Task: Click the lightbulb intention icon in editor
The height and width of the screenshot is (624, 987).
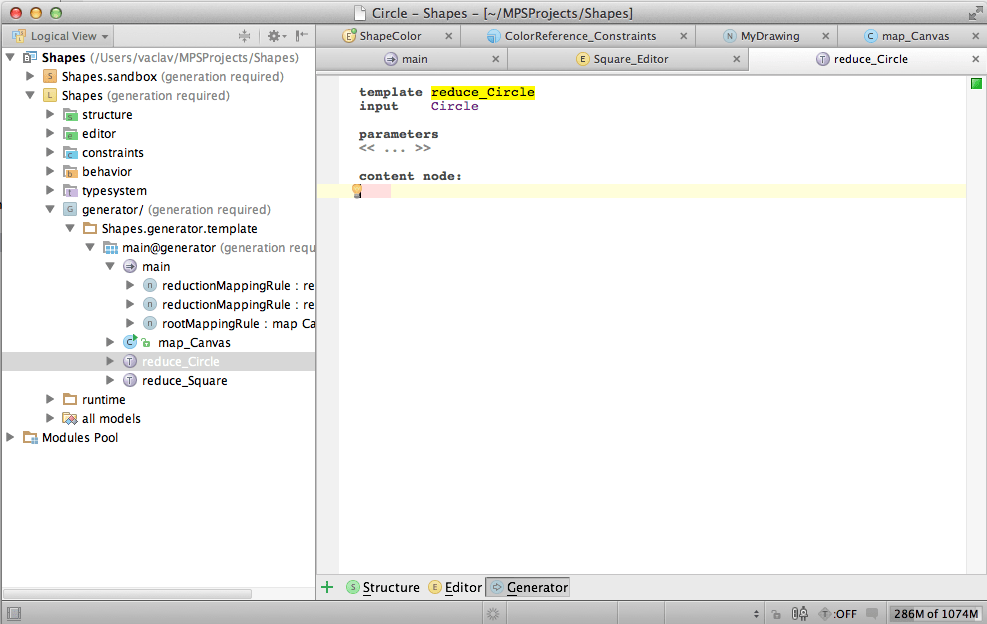Action: pyautogui.click(x=356, y=190)
